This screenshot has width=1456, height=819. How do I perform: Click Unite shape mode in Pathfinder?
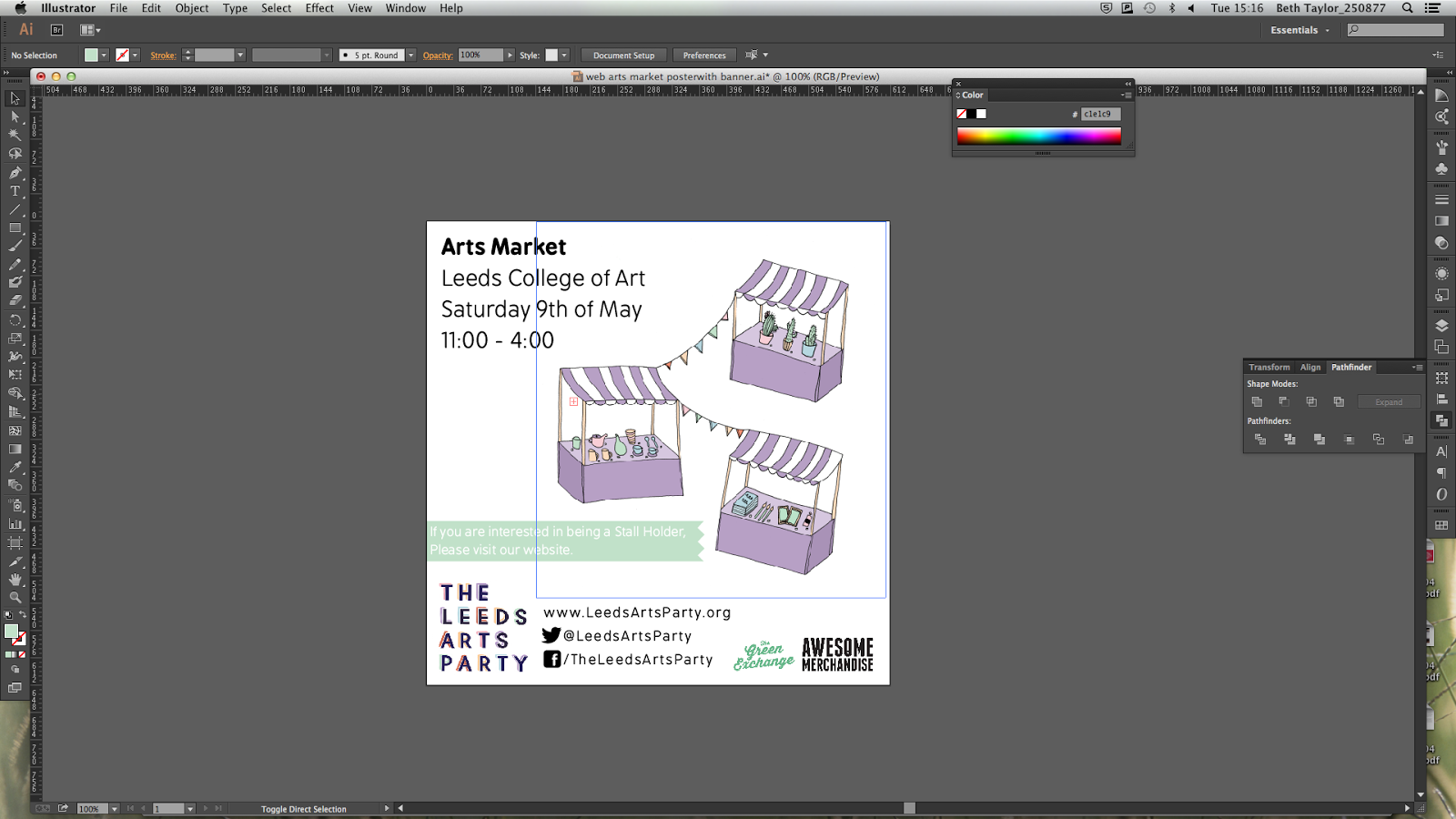(x=1257, y=401)
